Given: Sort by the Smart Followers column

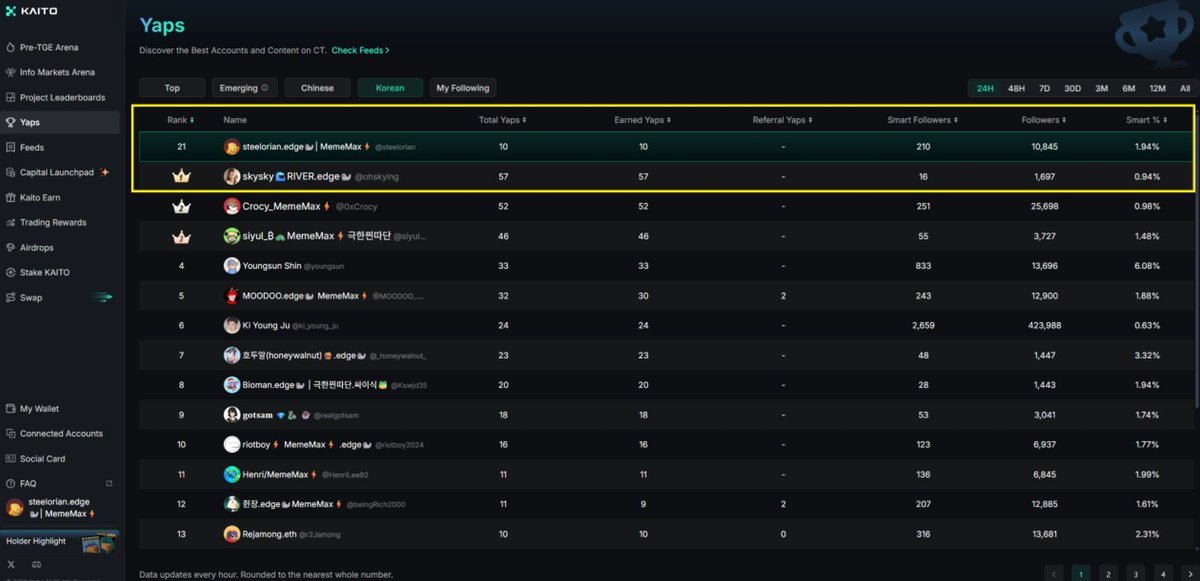Looking at the screenshot, I should [x=923, y=120].
